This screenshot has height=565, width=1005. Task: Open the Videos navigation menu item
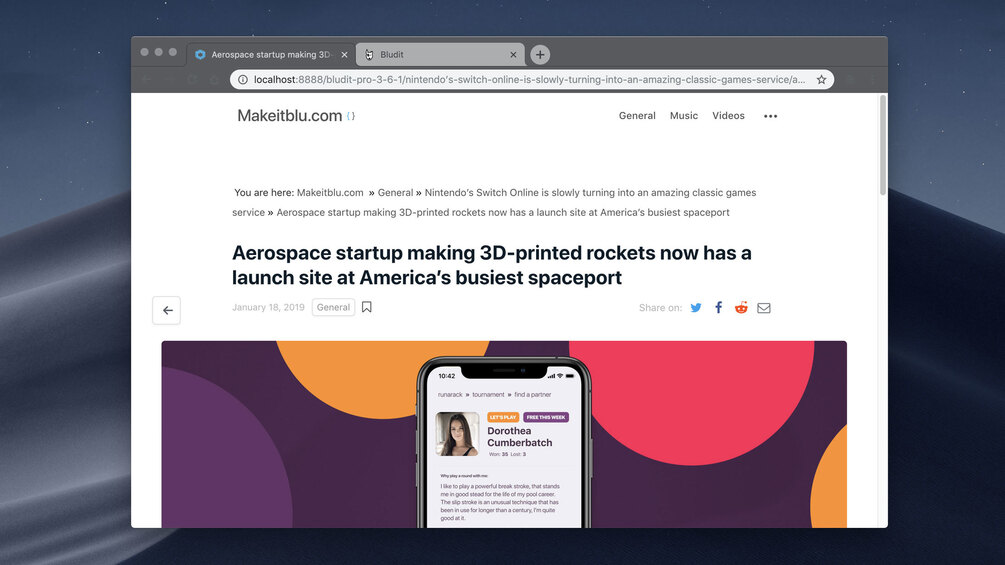[728, 115]
